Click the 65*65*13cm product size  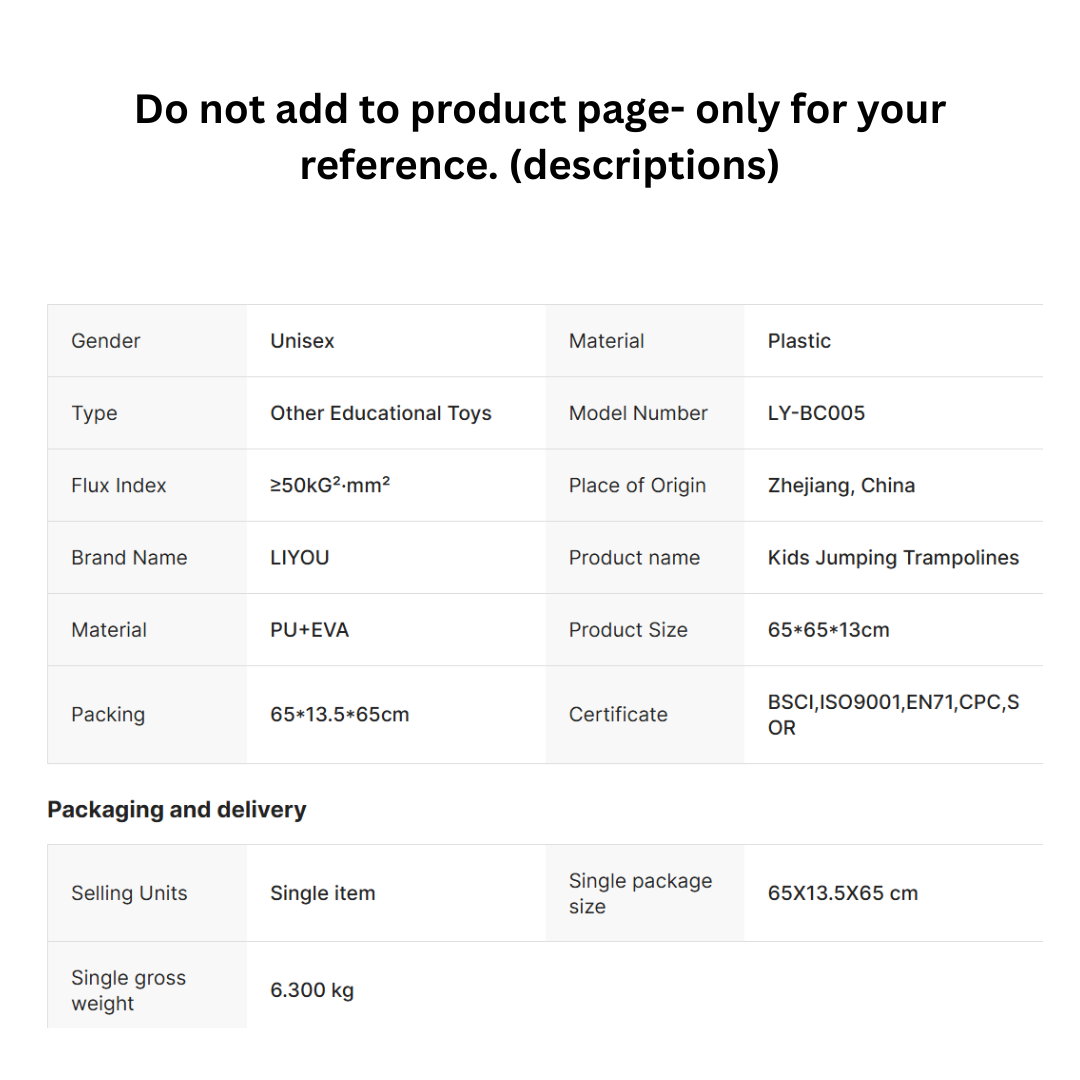click(829, 630)
